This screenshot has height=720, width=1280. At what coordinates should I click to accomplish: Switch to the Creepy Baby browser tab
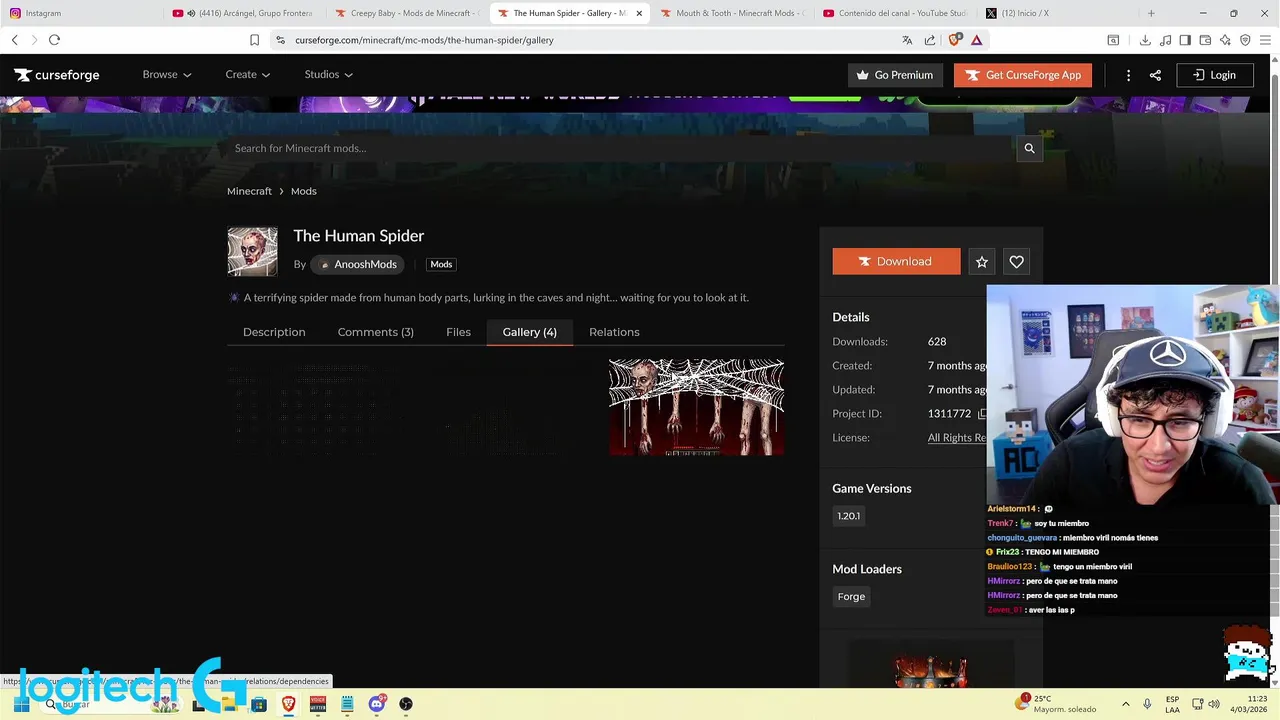click(x=408, y=13)
